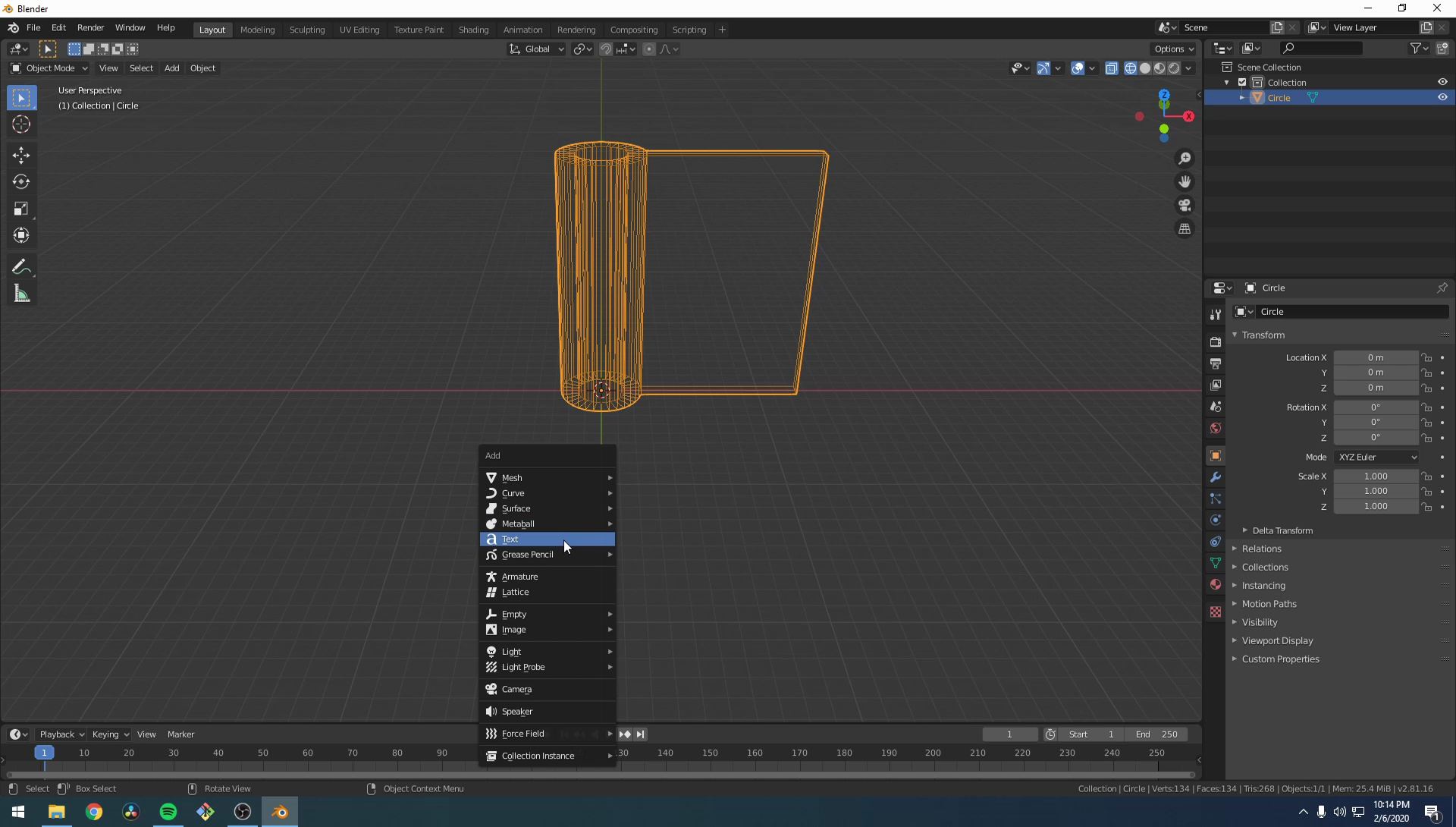Click Rotation Z value field

pos(1376,438)
